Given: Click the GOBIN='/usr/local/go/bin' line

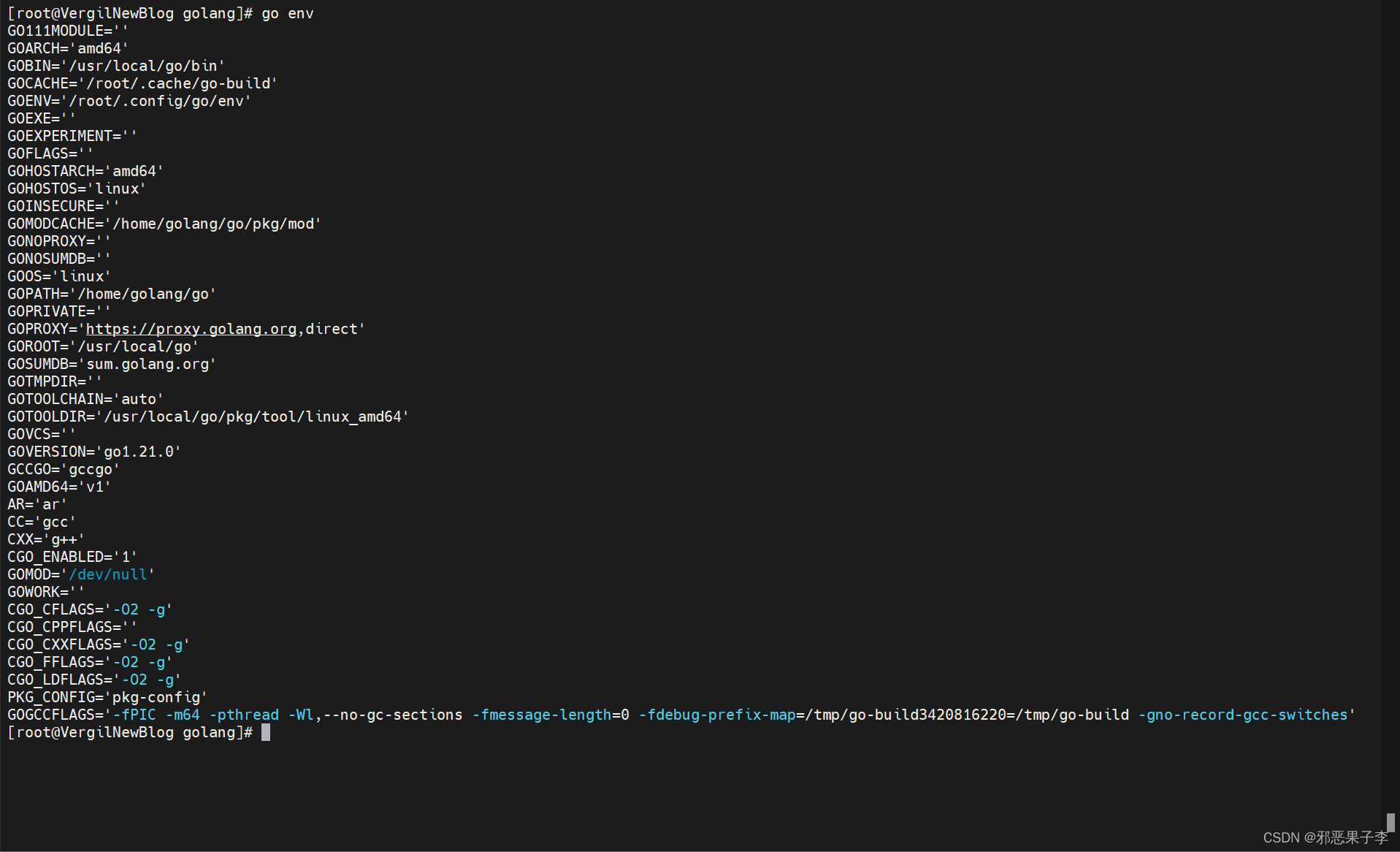Looking at the screenshot, I should [x=116, y=66].
